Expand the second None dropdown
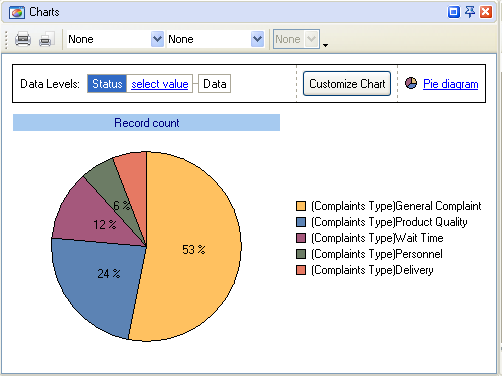Screen dimensions: 502x376 tap(257, 39)
